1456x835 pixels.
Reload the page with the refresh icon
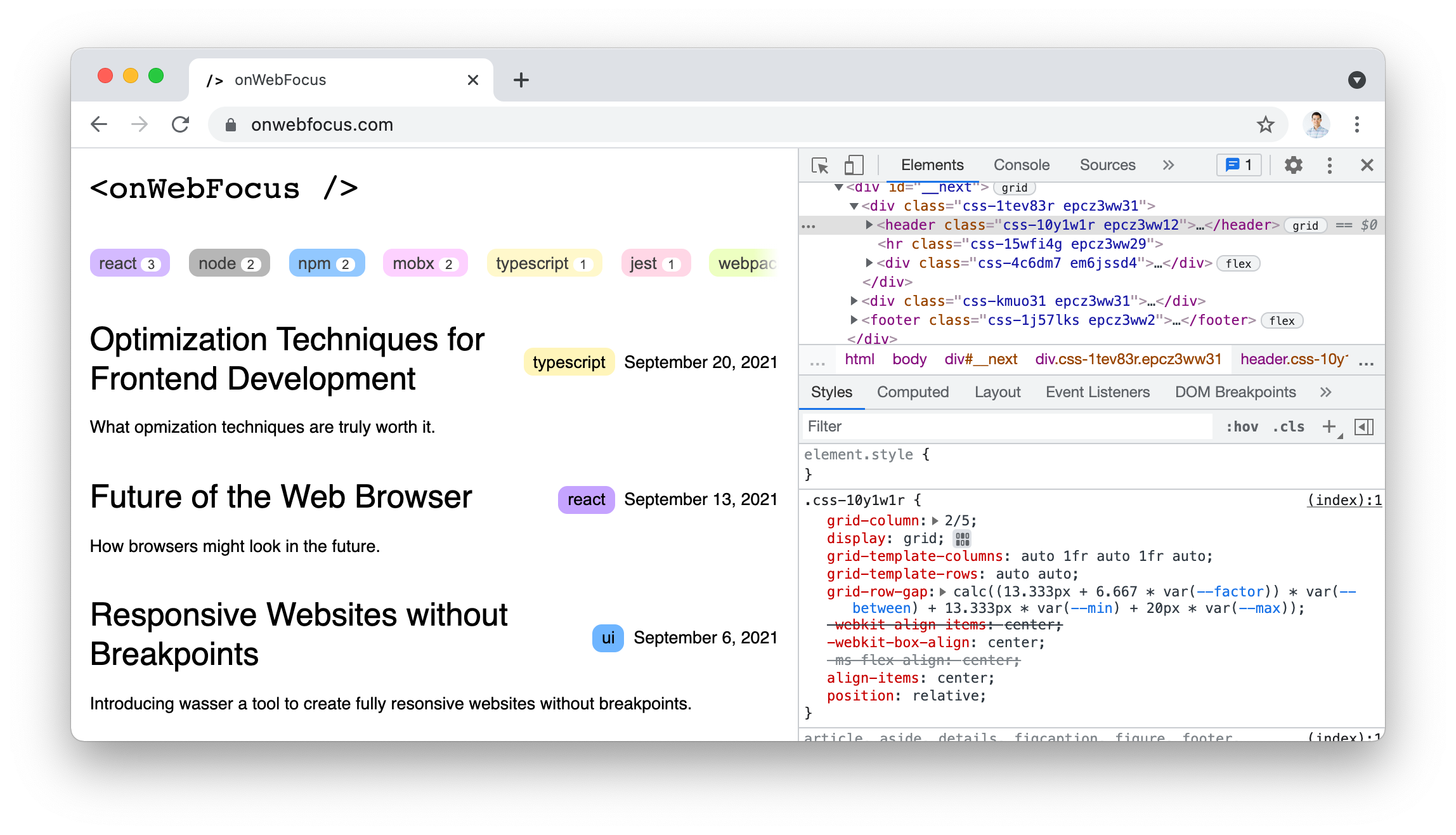181,124
